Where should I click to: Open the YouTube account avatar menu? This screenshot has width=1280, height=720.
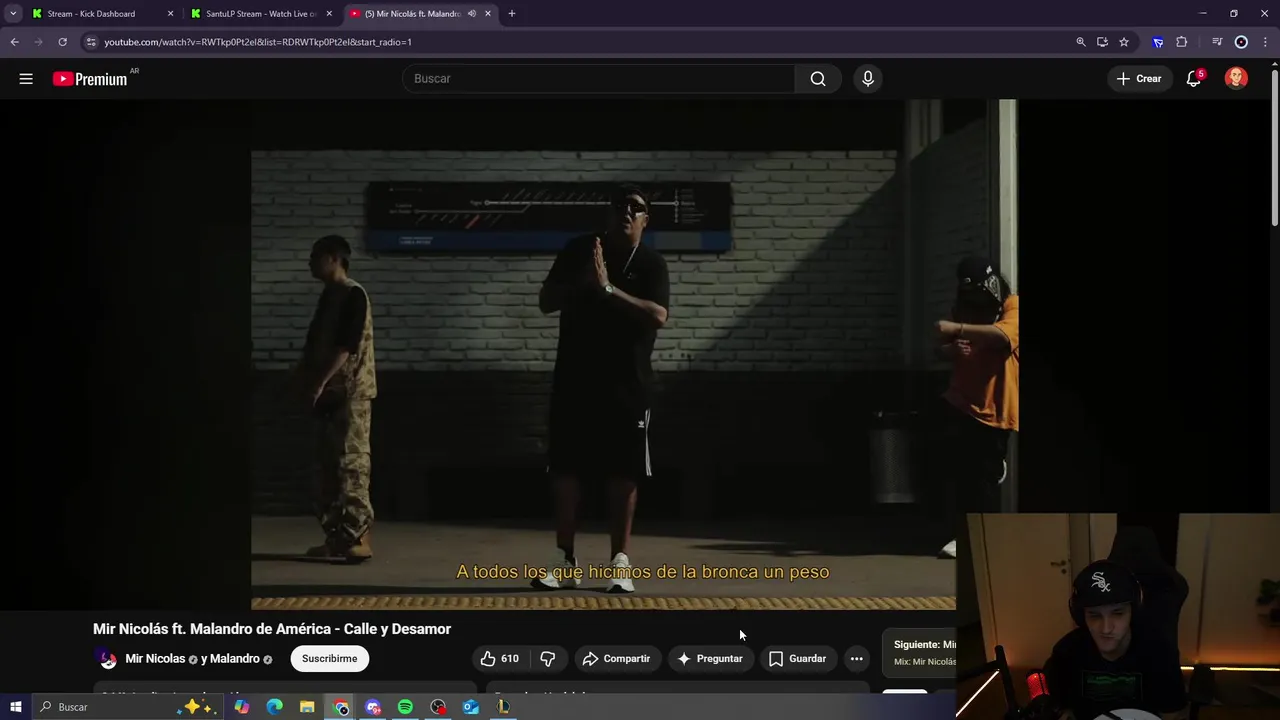pos(1236,78)
